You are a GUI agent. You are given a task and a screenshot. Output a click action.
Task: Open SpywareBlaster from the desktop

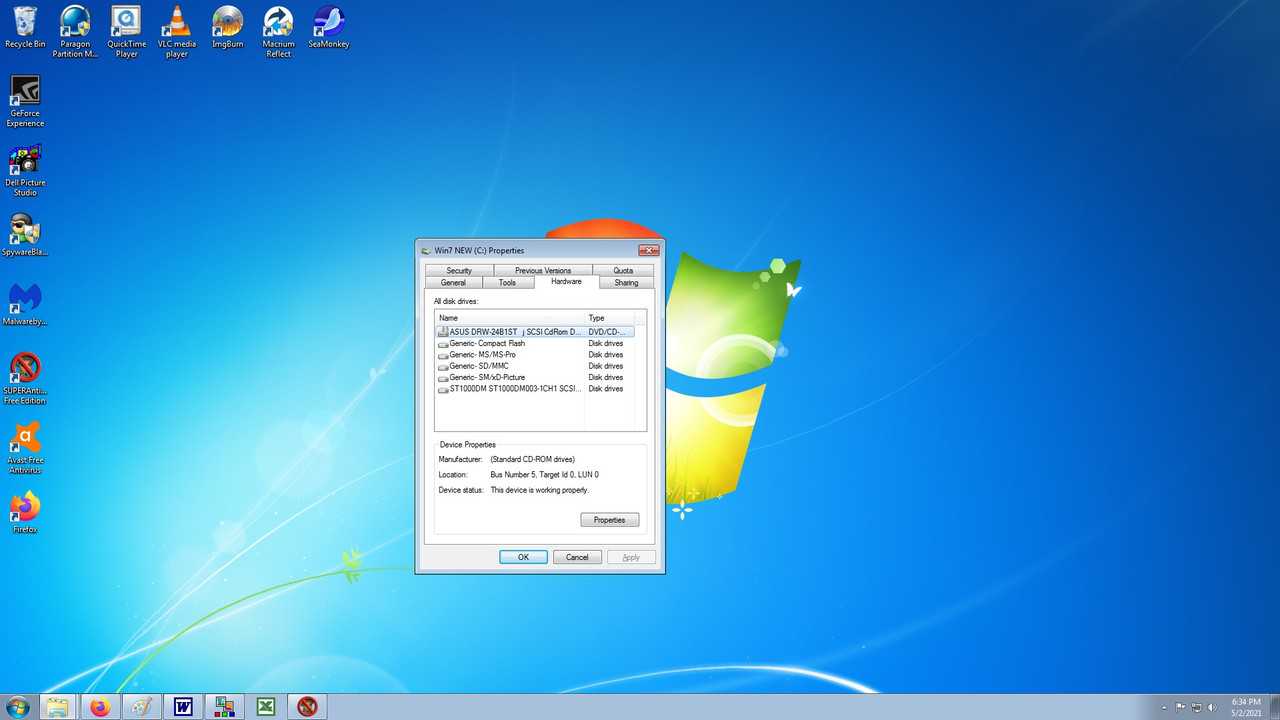[25, 230]
